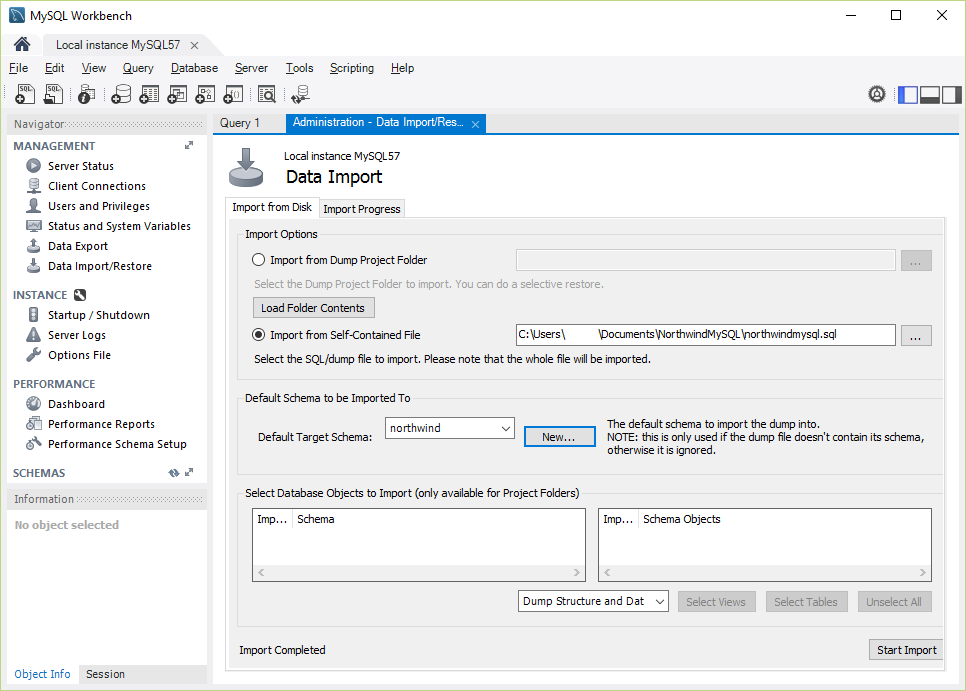Open the Query menu
The width and height of the screenshot is (966, 691).
pyautogui.click(x=138, y=68)
